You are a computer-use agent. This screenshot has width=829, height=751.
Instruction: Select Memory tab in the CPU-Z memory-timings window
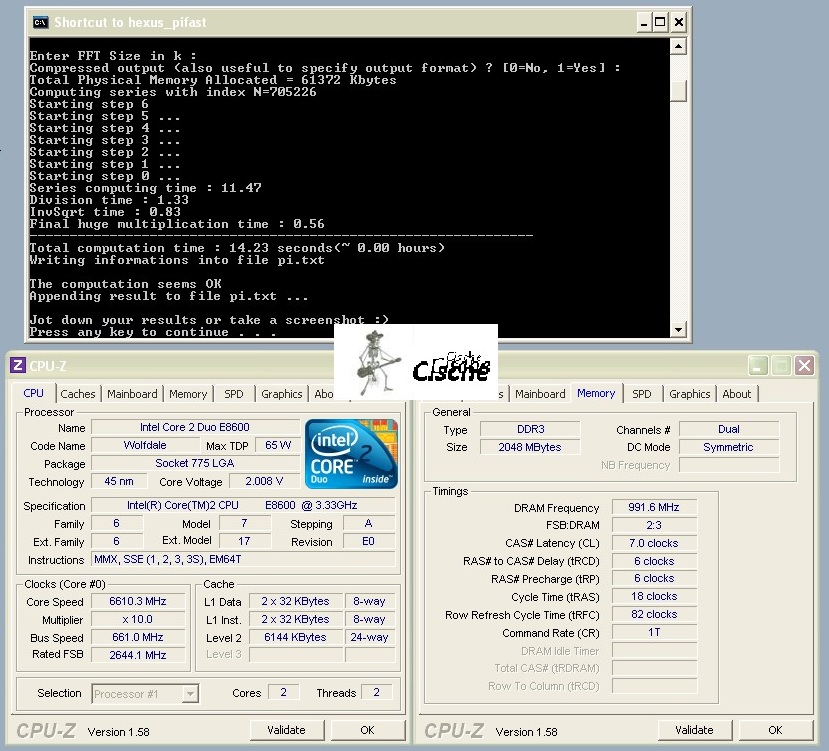tap(596, 393)
